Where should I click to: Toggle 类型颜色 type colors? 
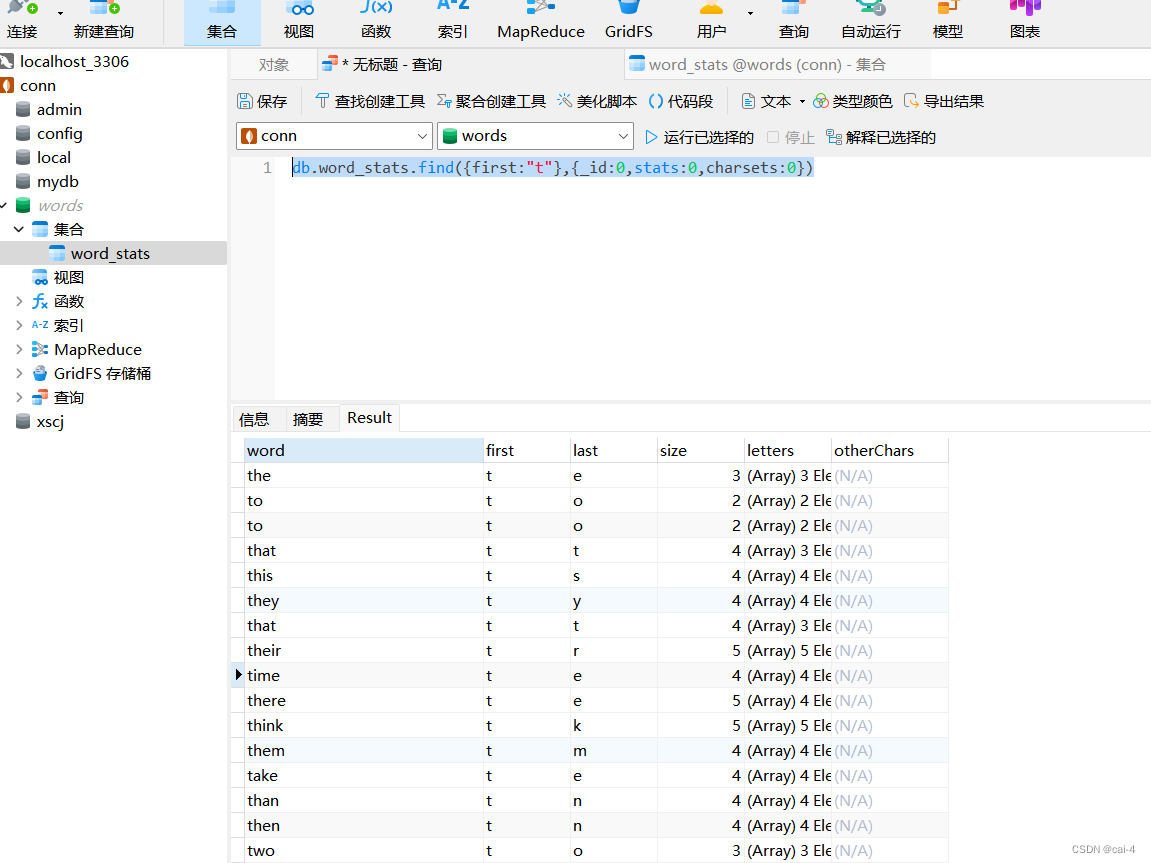(x=852, y=101)
